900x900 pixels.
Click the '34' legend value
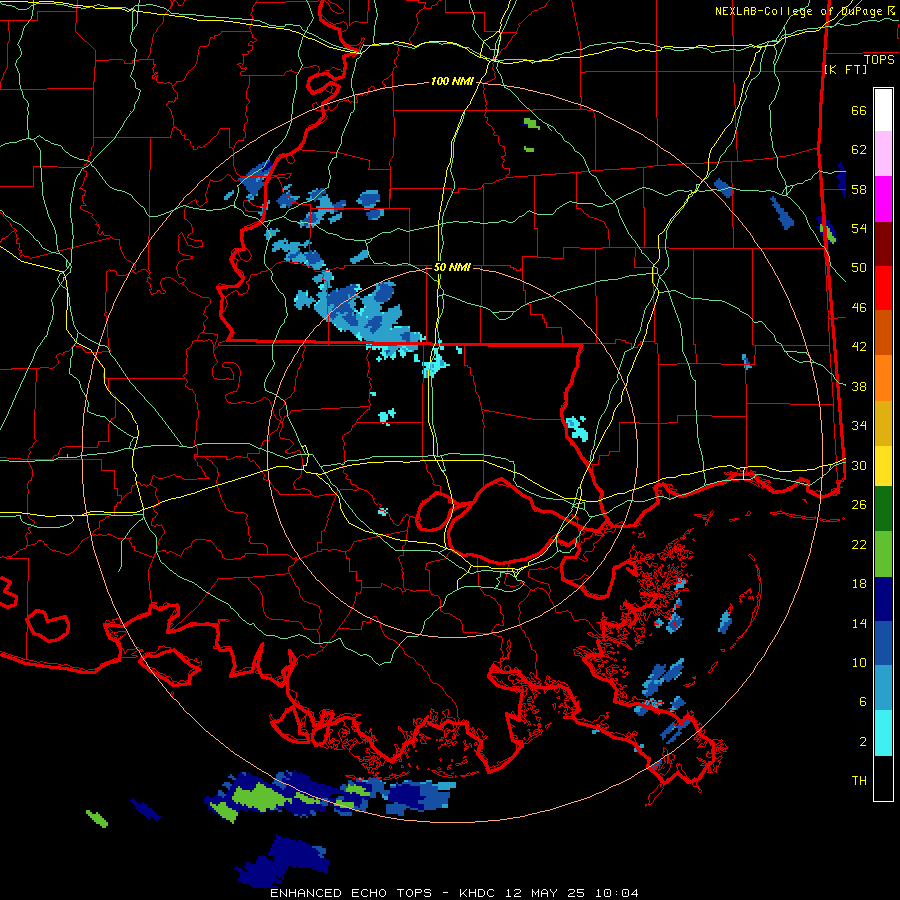click(859, 426)
